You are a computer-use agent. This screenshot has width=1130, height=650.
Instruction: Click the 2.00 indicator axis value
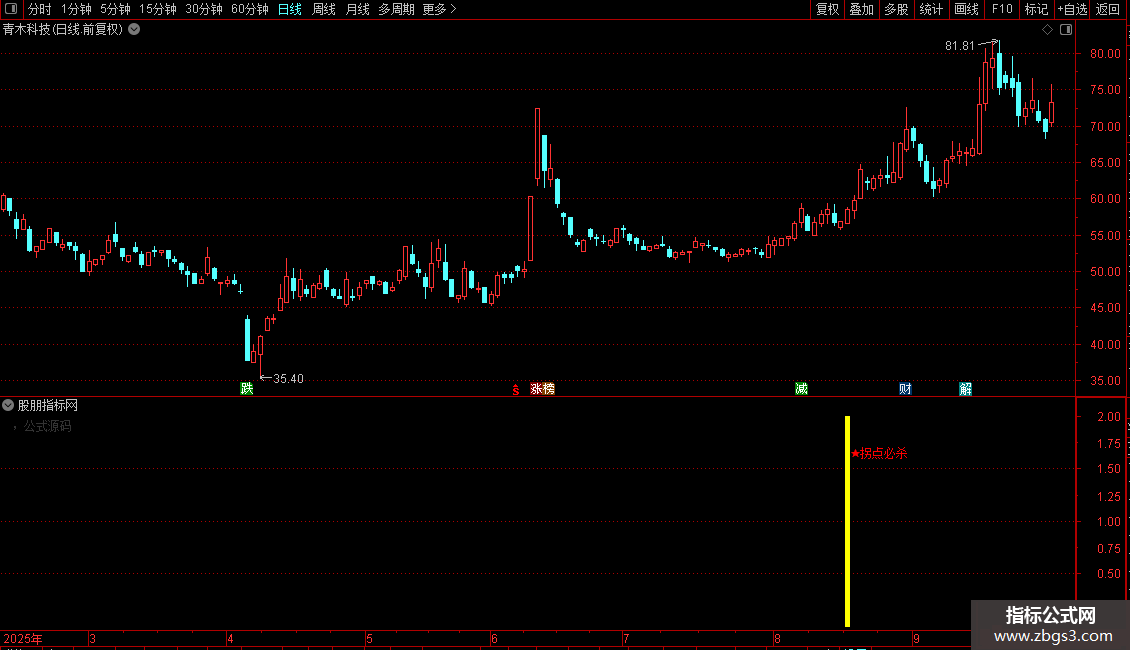click(1108, 417)
